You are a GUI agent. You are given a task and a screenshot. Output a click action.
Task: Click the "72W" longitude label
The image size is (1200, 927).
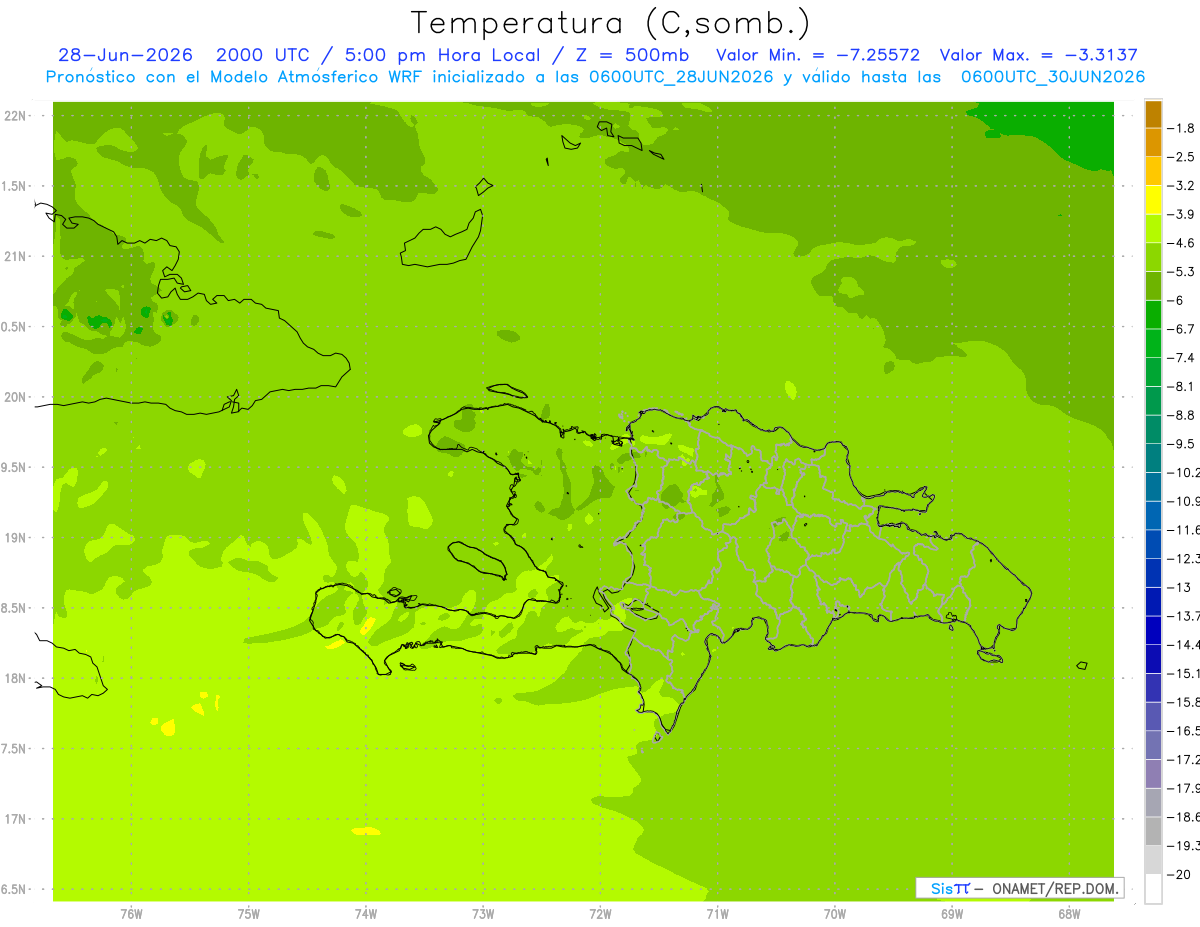[600, 913]
